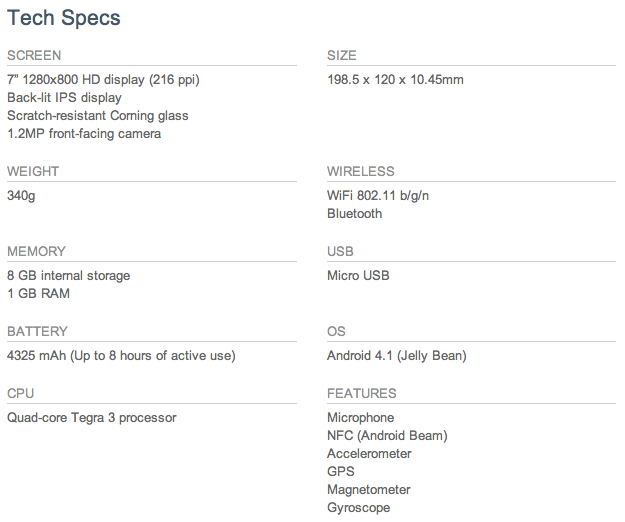The height and width of the screenshot is (522, 625).
Task: Click the Gyroscope feature entry
Action: [357, 508]
